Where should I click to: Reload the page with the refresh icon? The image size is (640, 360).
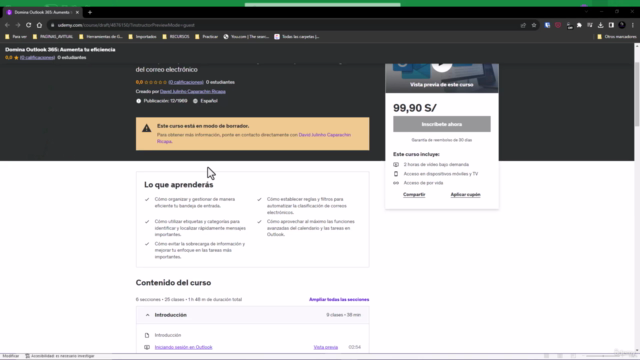tap(28, 25)
